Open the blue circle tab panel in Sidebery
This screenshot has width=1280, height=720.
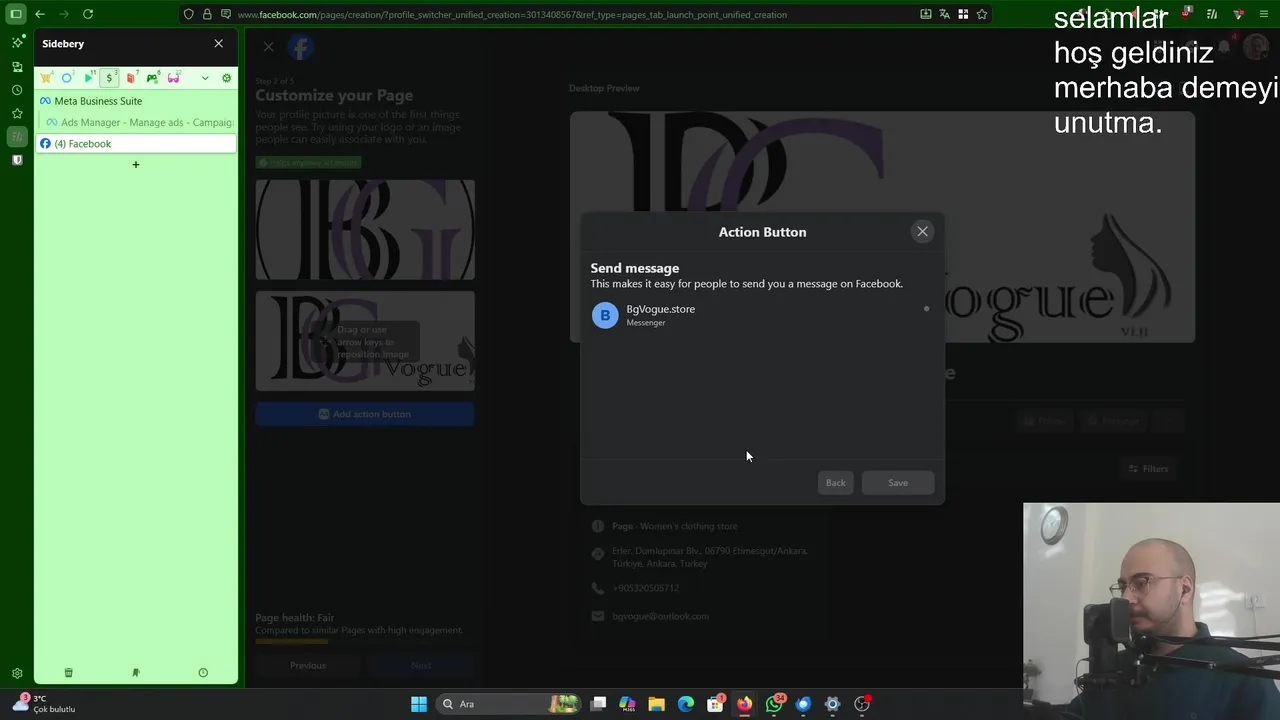click(x=67, y=78)
